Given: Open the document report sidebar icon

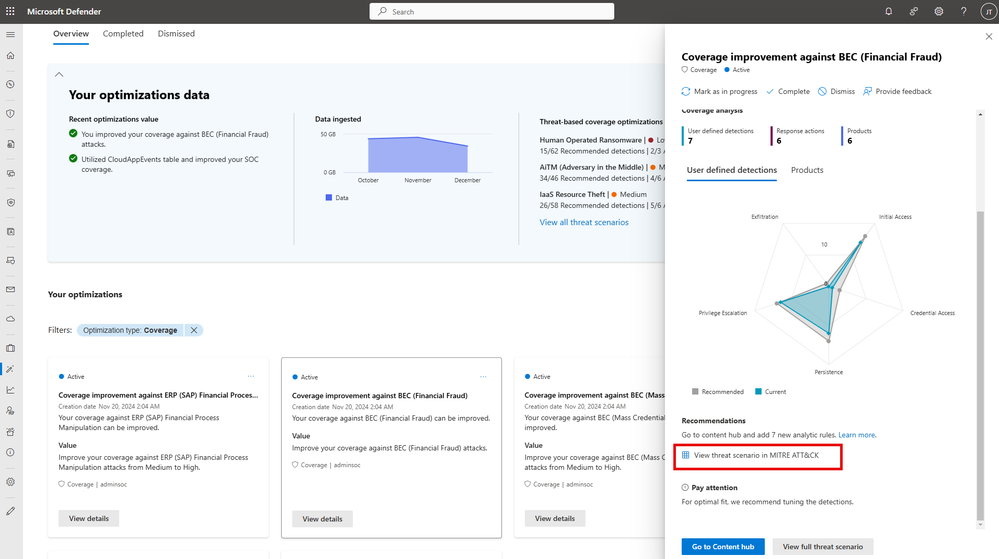Looking at the screenshot, I should [10, 144].
